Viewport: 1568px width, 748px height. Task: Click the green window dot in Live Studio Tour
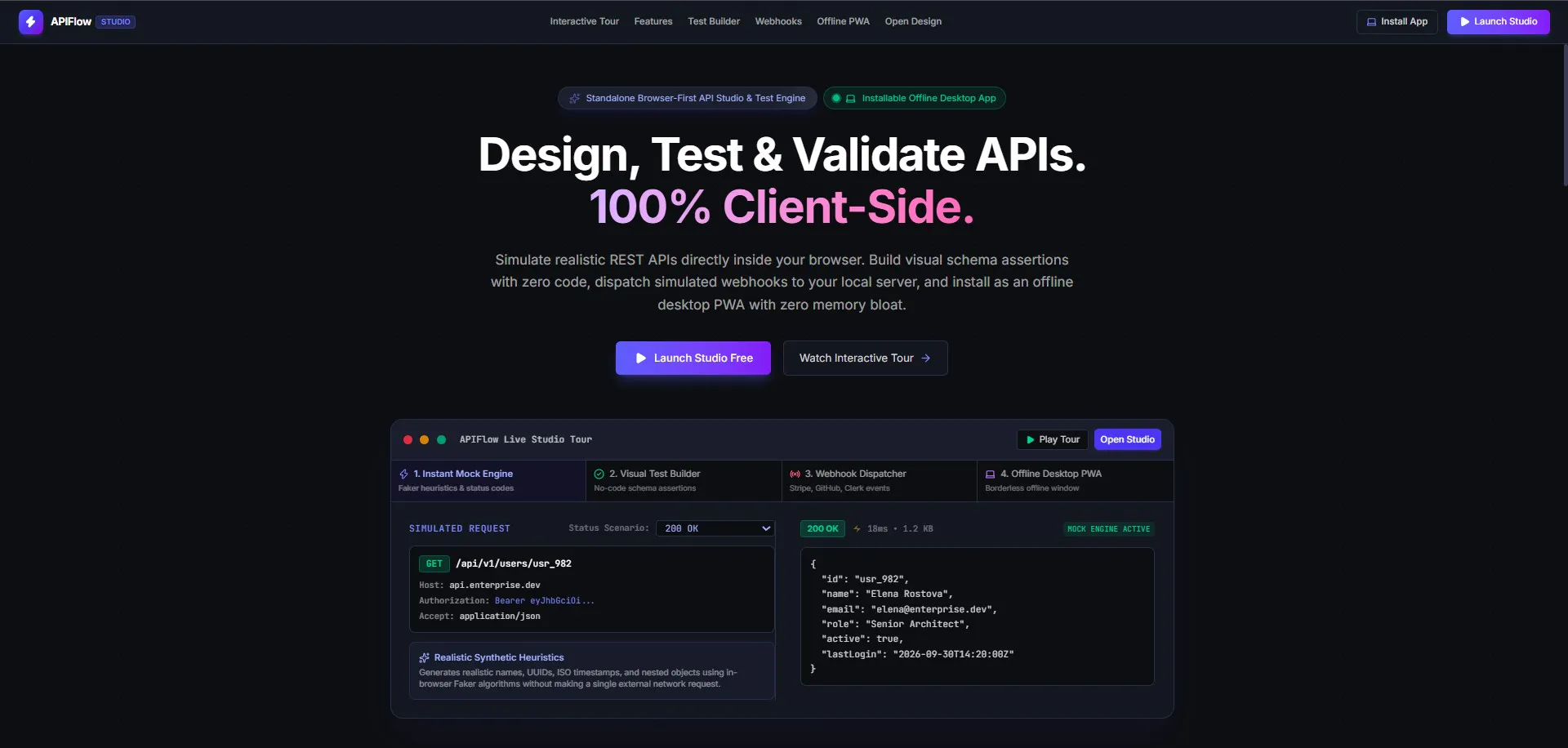[x=441, y=439]
